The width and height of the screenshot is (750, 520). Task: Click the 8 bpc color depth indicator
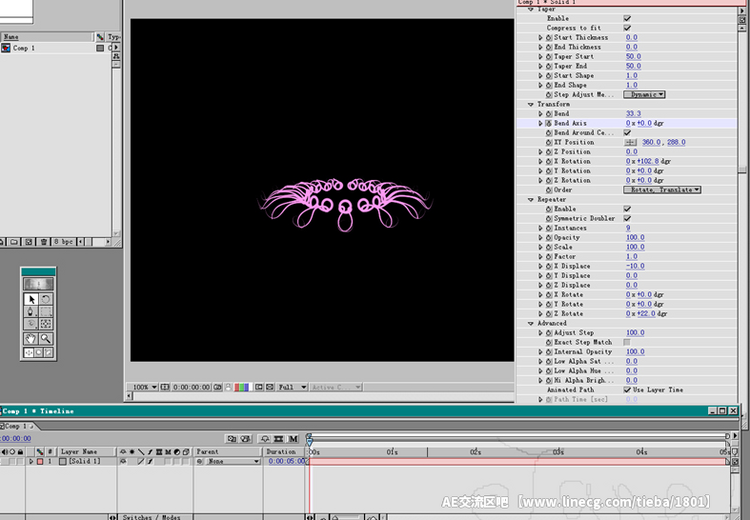point(64,242)
